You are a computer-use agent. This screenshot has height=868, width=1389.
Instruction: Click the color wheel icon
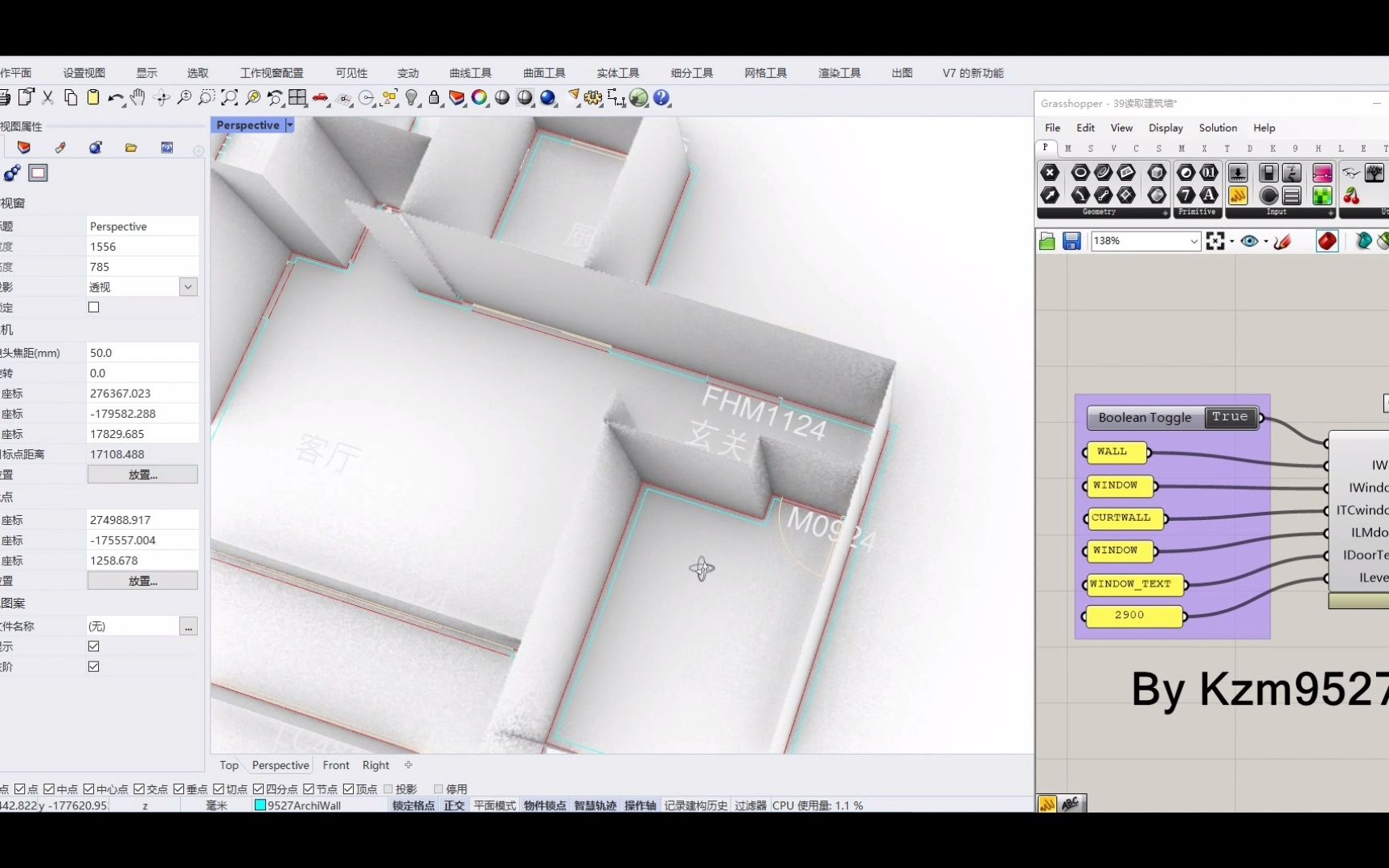coord(479,97)
